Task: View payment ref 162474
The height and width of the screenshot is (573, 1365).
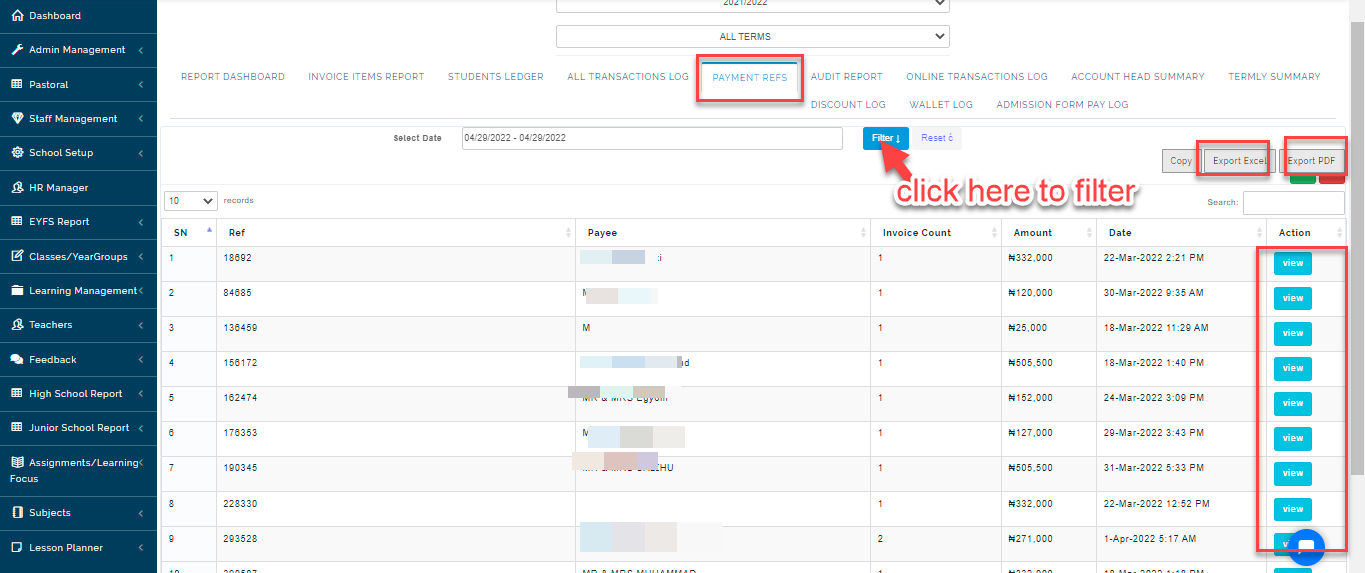Action: pyautogui.click(x=1293, y=404)
